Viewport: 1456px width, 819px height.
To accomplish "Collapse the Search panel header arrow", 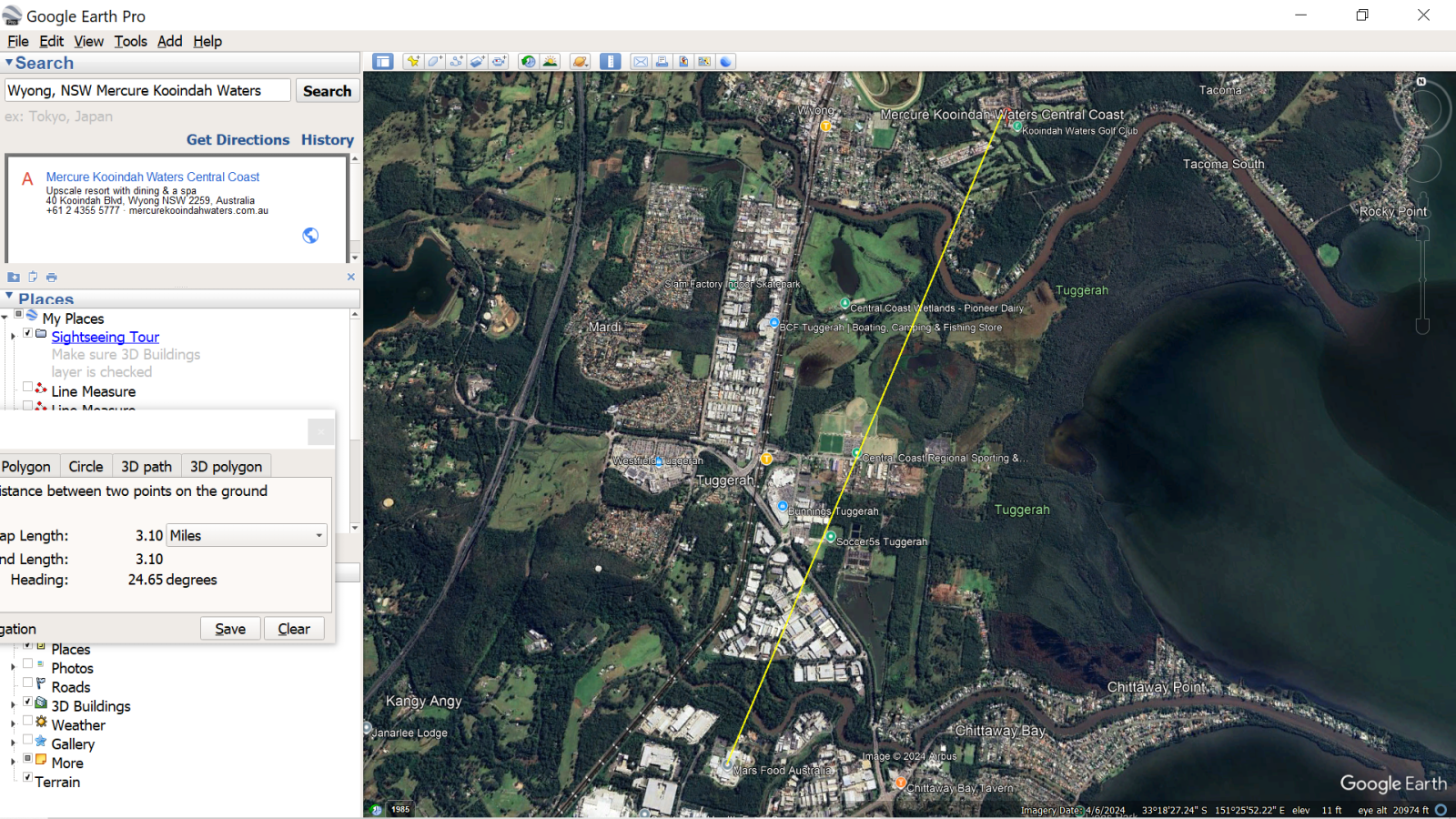I will 9,63.
